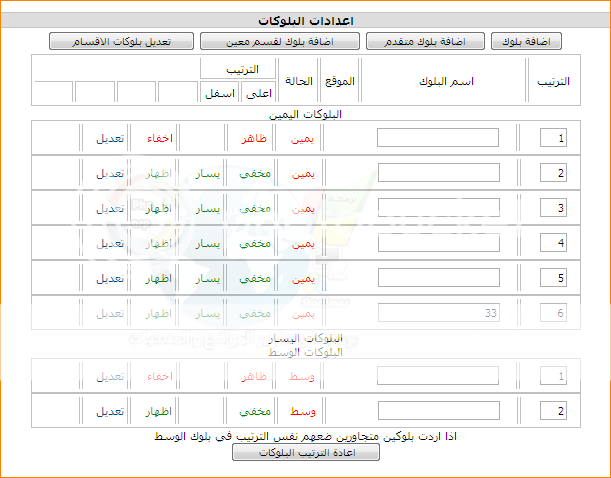The width and height of the screenshot is (611, 478).
Task: Click the اسفل column header
Action: 220,94
